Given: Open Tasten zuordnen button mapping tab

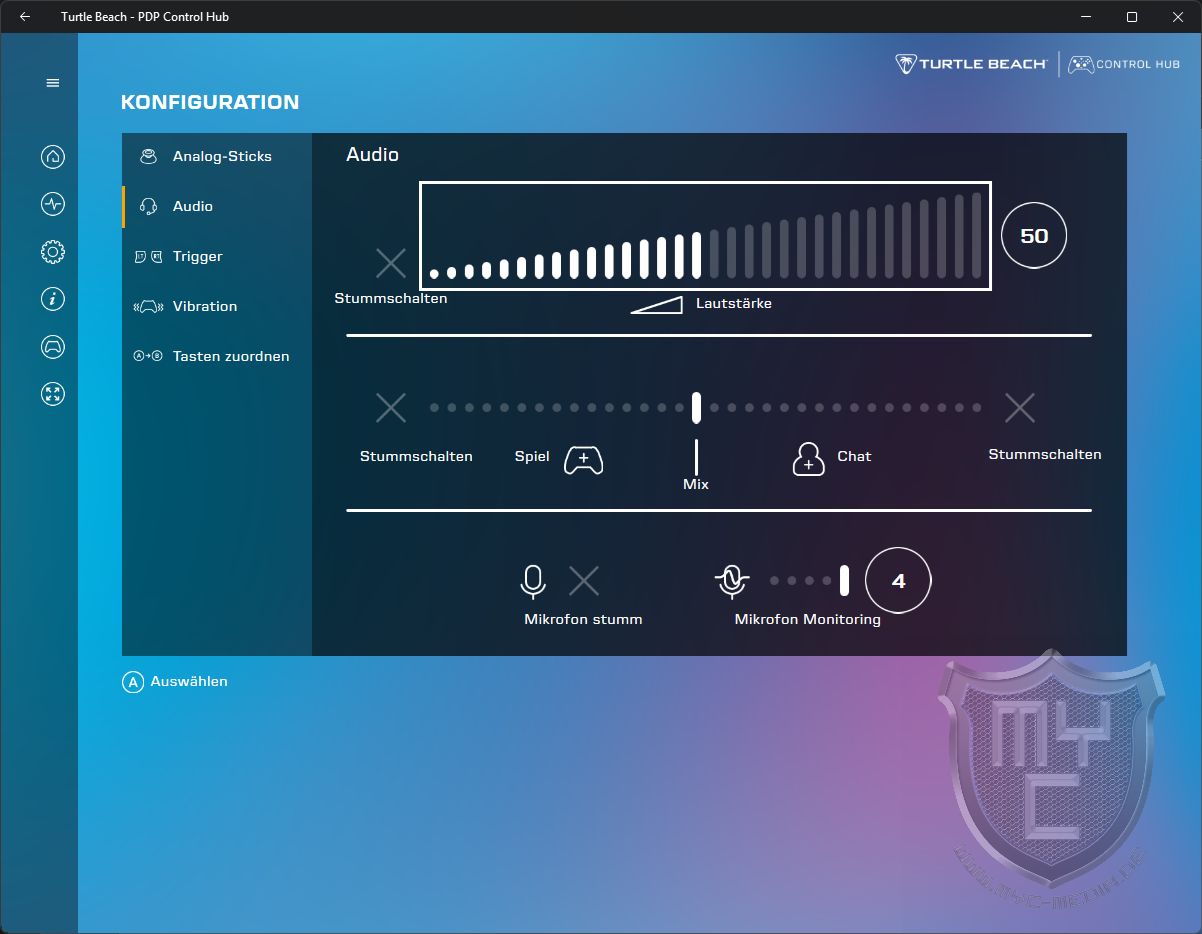Looking at the screenshot, I should pos(230,356).
